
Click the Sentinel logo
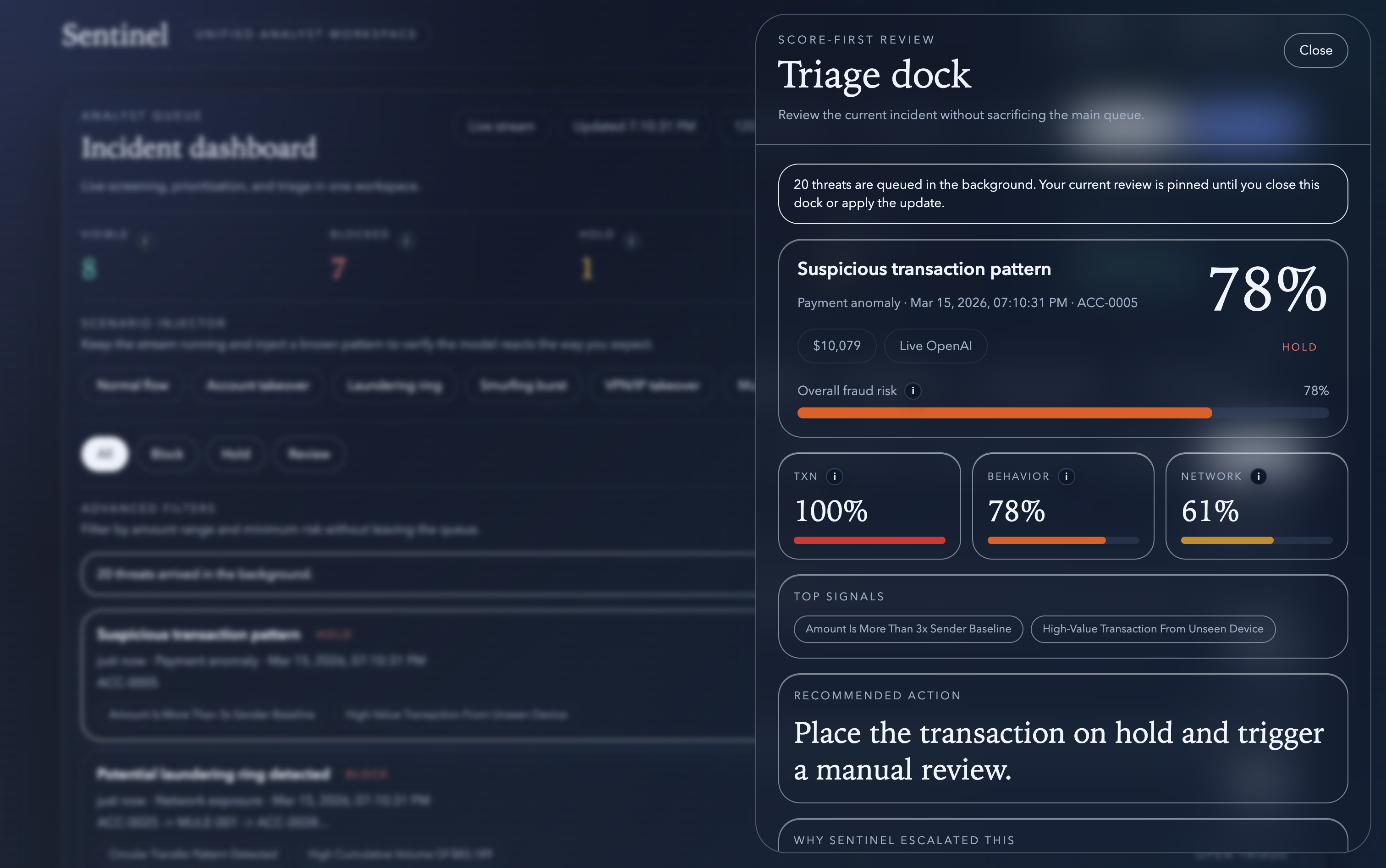point(115,34)
